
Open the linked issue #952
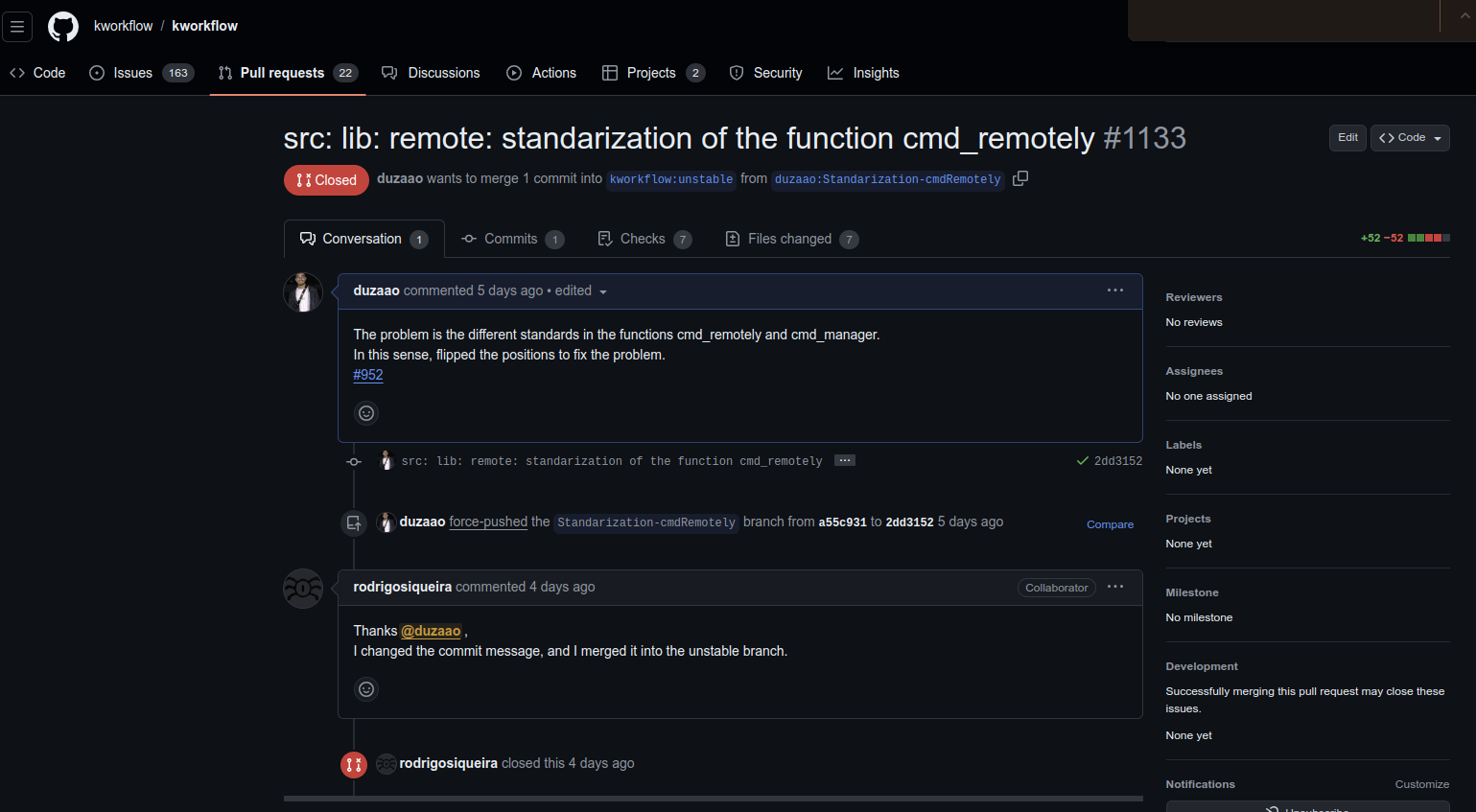pos(368,375)
